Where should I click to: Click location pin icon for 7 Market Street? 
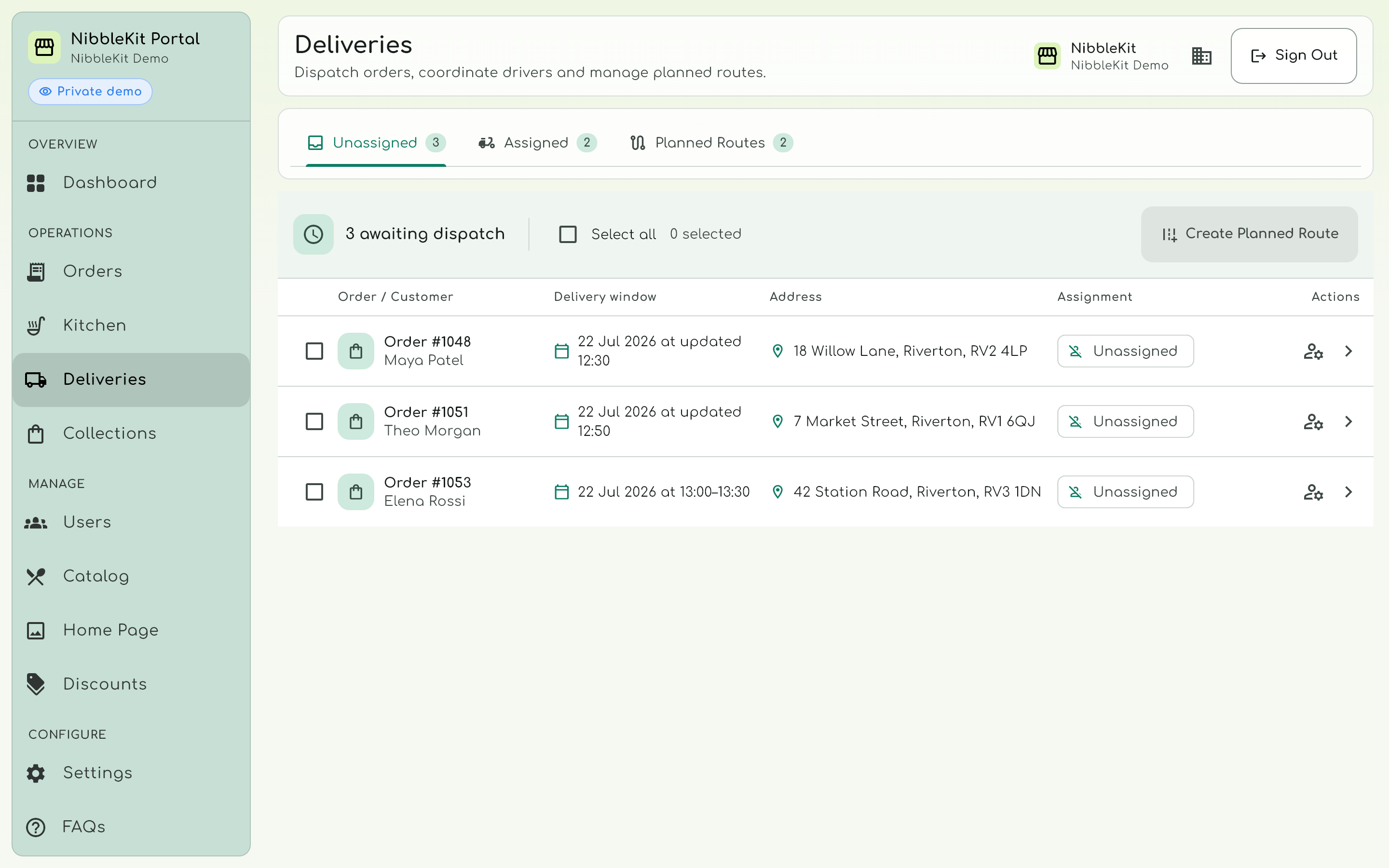pyautogui.click(x=778, y=422)
